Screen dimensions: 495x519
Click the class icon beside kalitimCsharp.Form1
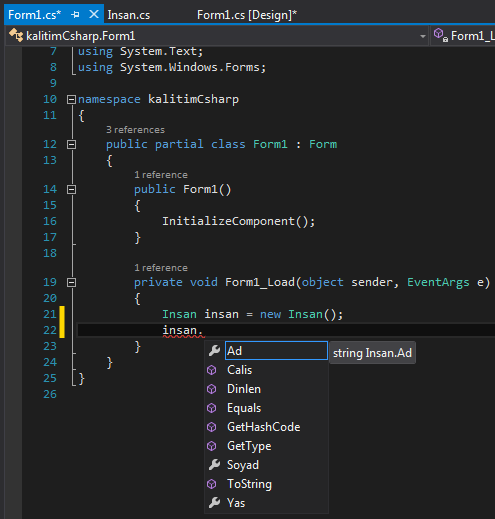[x=16, y=35]
